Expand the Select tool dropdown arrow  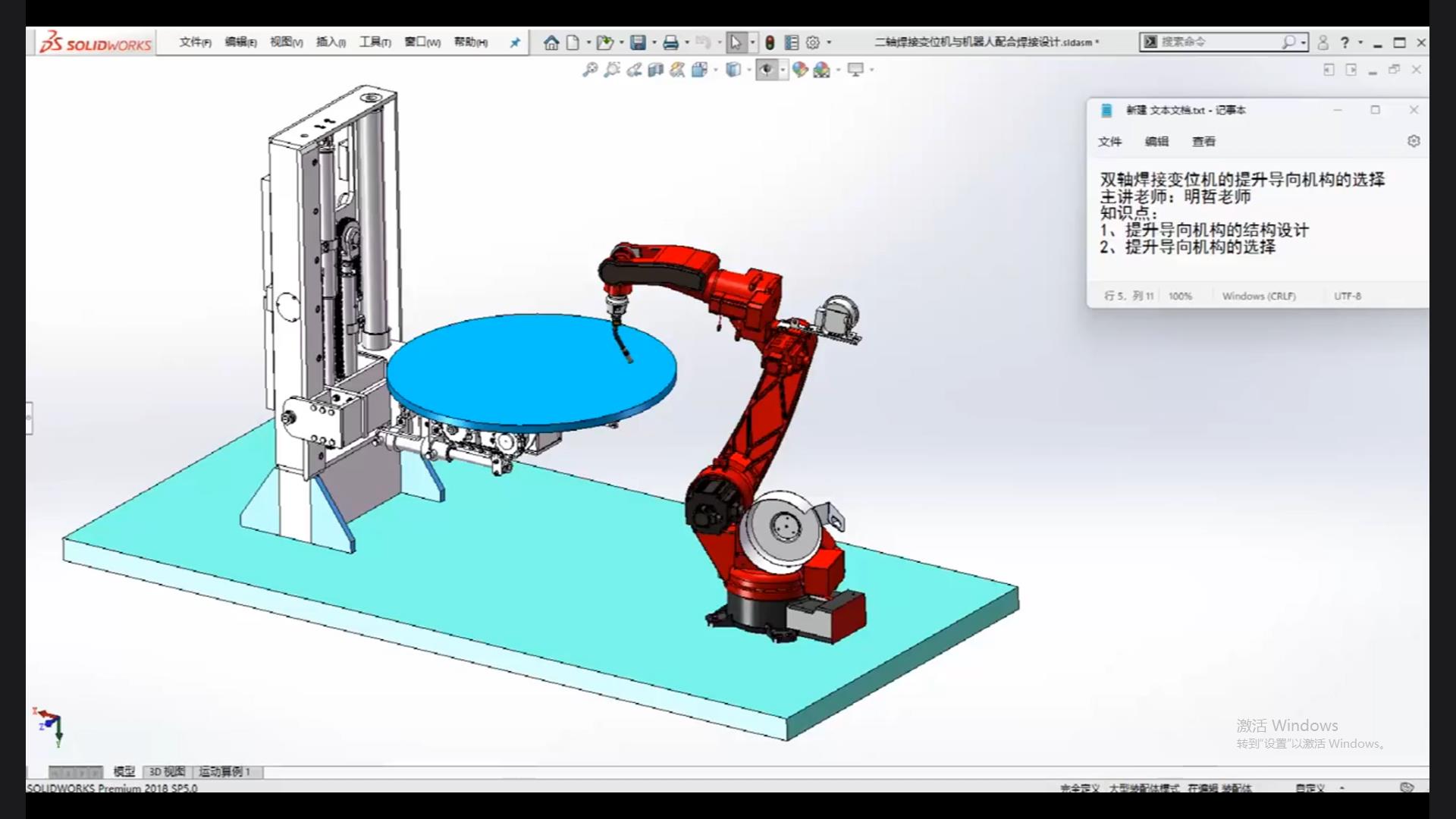(752, 42)
